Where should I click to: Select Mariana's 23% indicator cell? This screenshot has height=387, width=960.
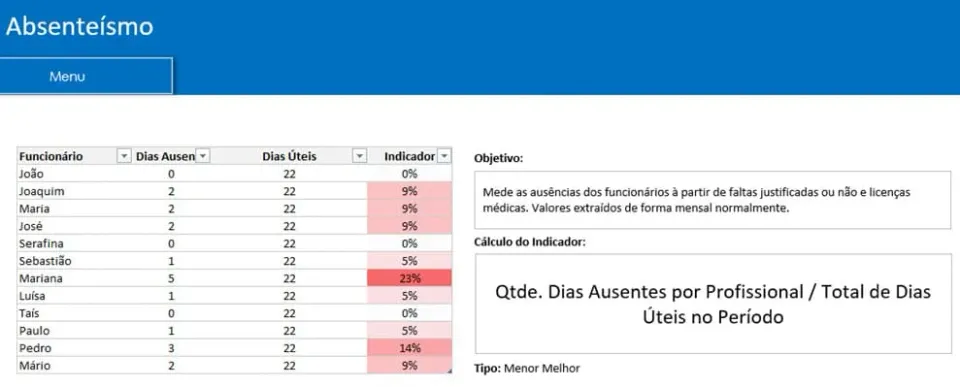[410, 279]
